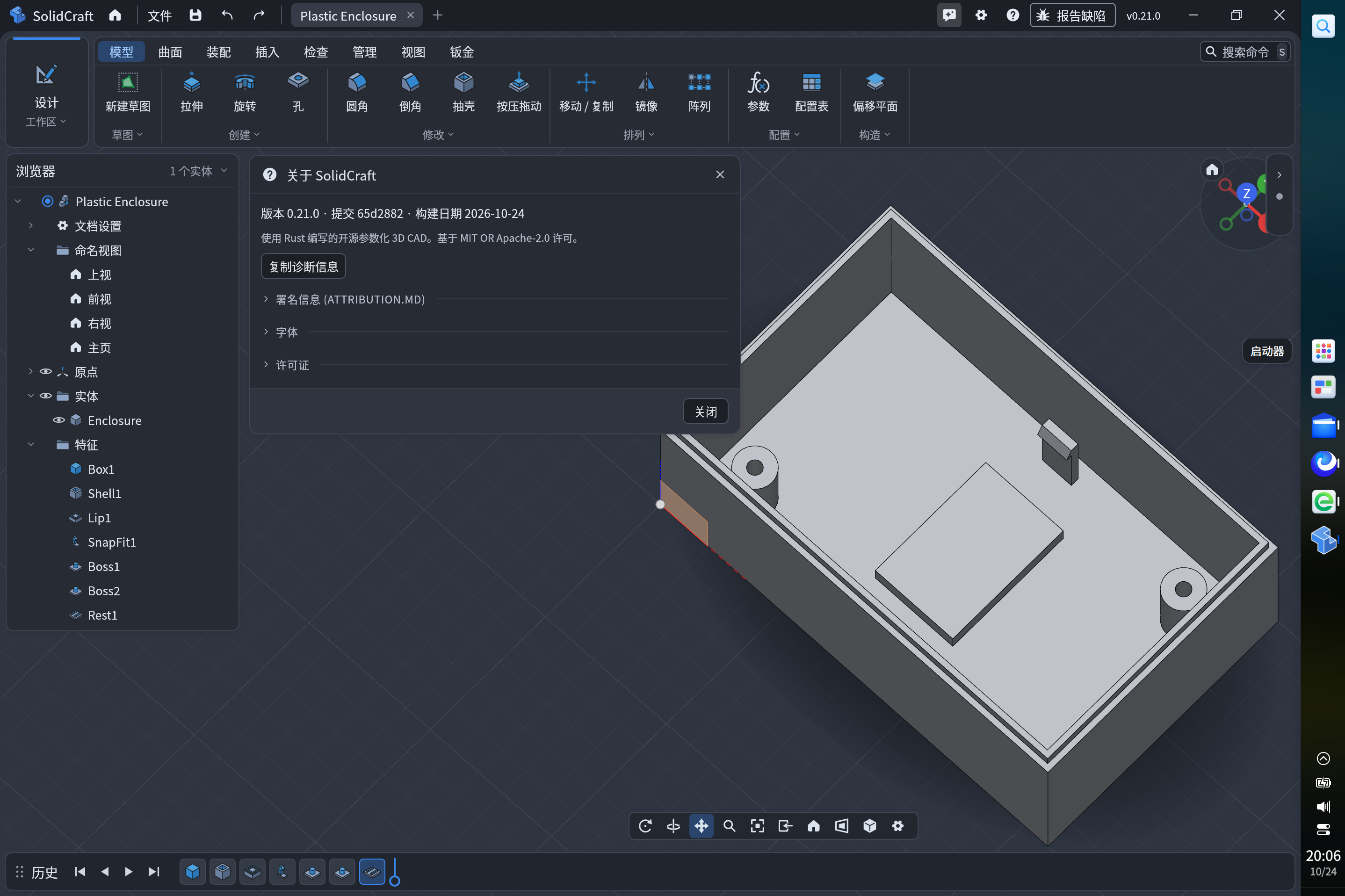Open the 1 个实体 dropdown

pyautogui.click(x=198, y=171)
